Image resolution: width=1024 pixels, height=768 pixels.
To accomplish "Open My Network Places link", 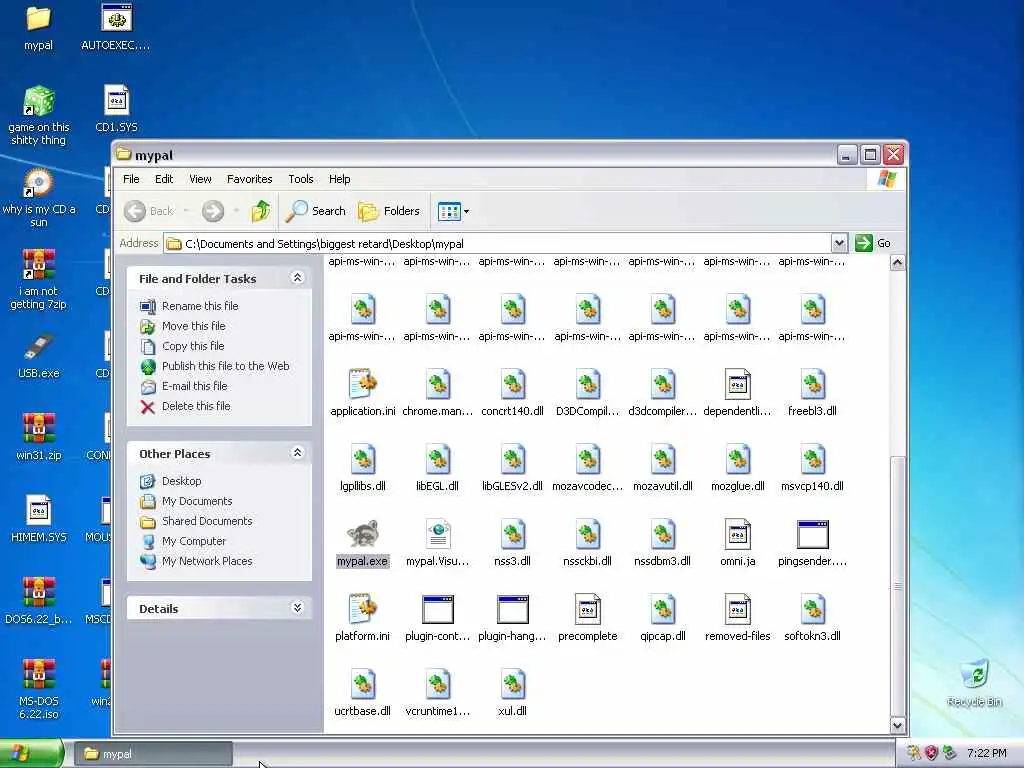I will click(207, 561).
